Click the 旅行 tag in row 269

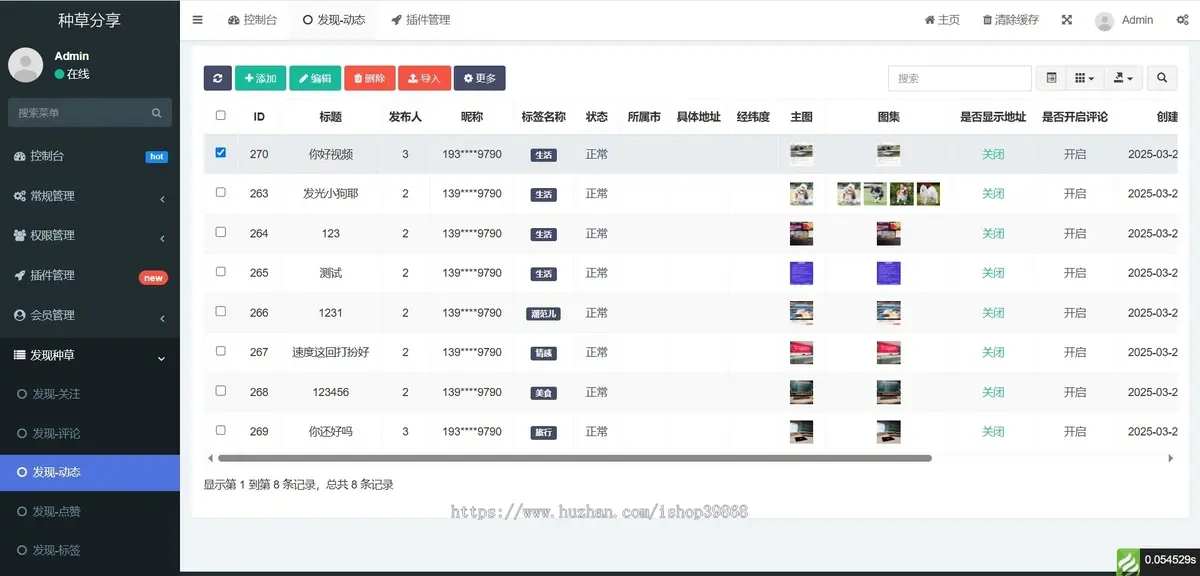[x=543, y=433]
